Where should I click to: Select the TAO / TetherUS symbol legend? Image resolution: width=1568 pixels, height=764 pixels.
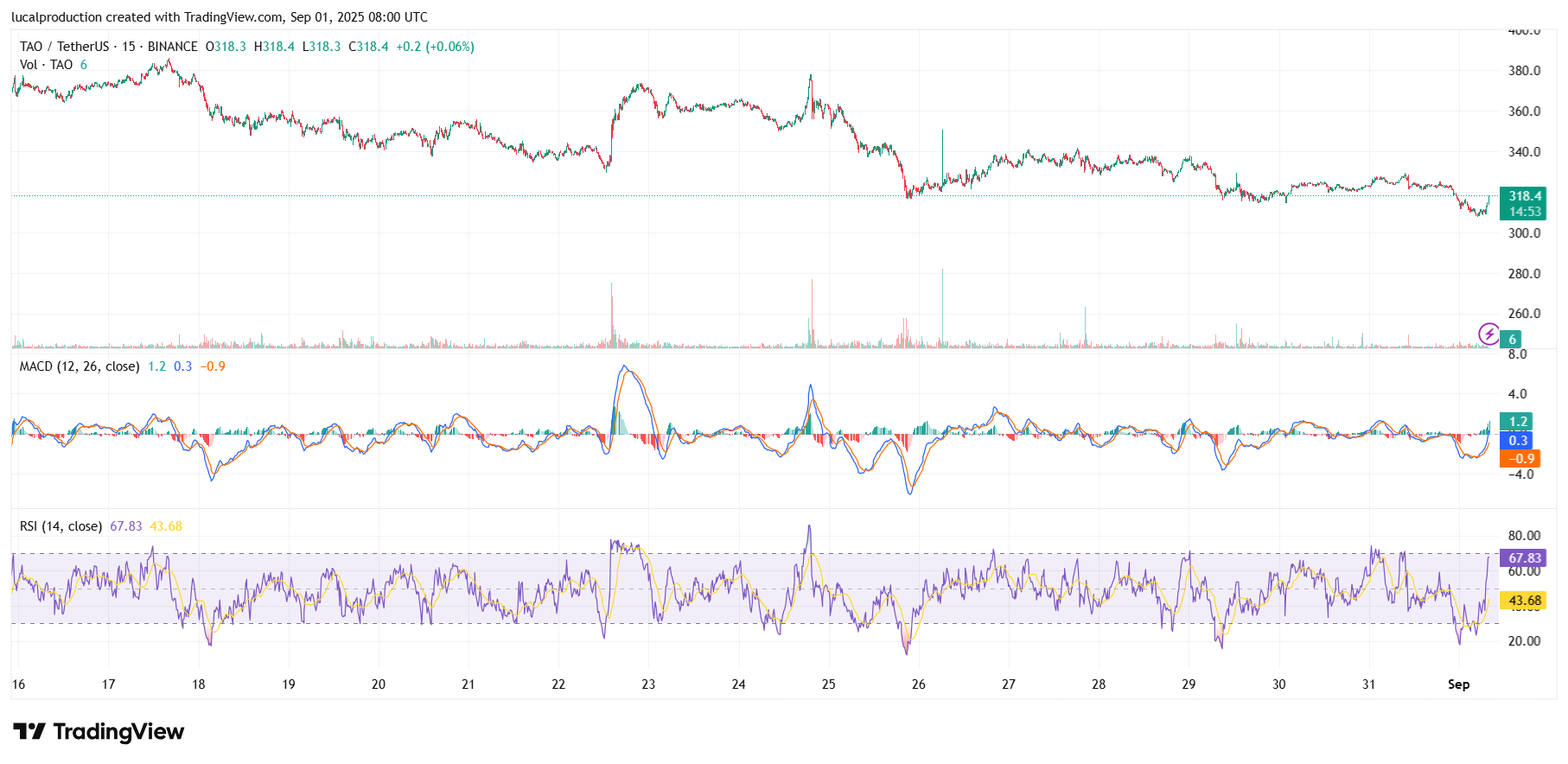pyautogui.click(x=108, y=47)
